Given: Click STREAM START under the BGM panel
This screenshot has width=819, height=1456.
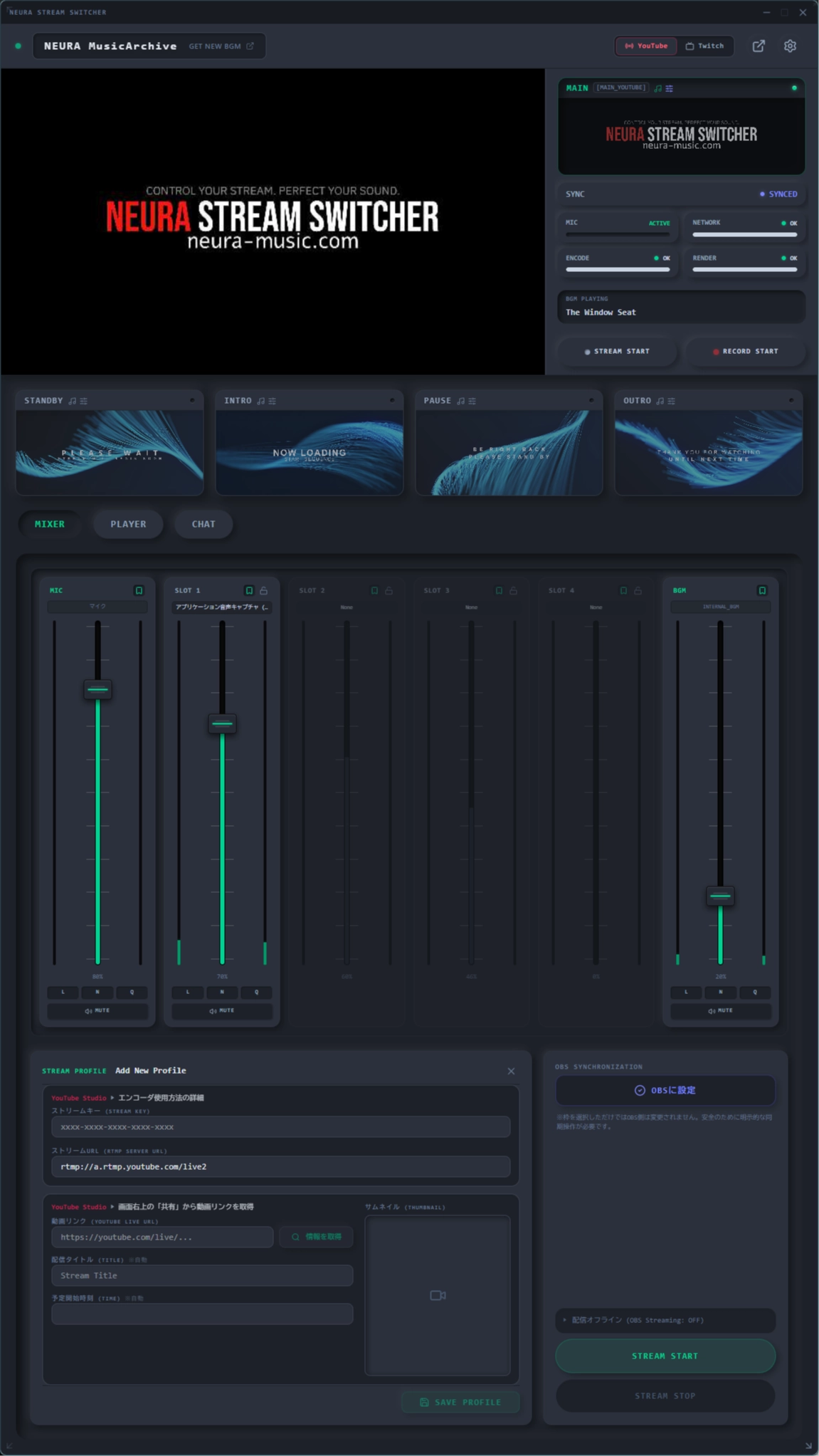Looking at the screenshot, I should [617, 351].
